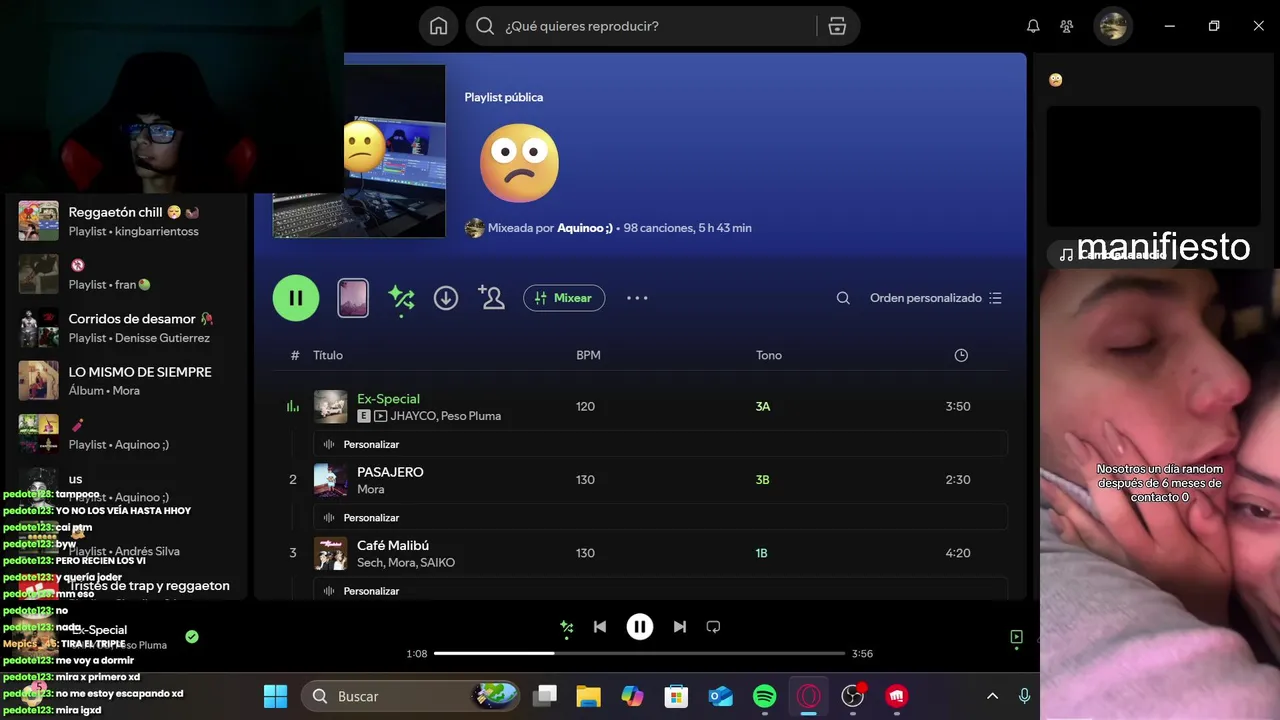Sort tracks by Tono column
The width and height of the screenshot is (1280, 720).
point(769,355)
